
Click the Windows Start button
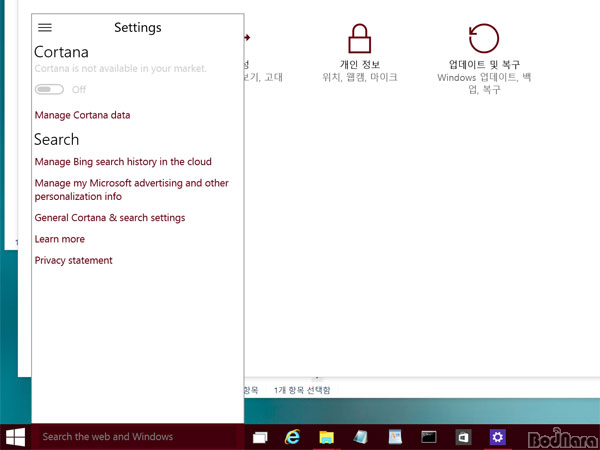click(15, 437)
